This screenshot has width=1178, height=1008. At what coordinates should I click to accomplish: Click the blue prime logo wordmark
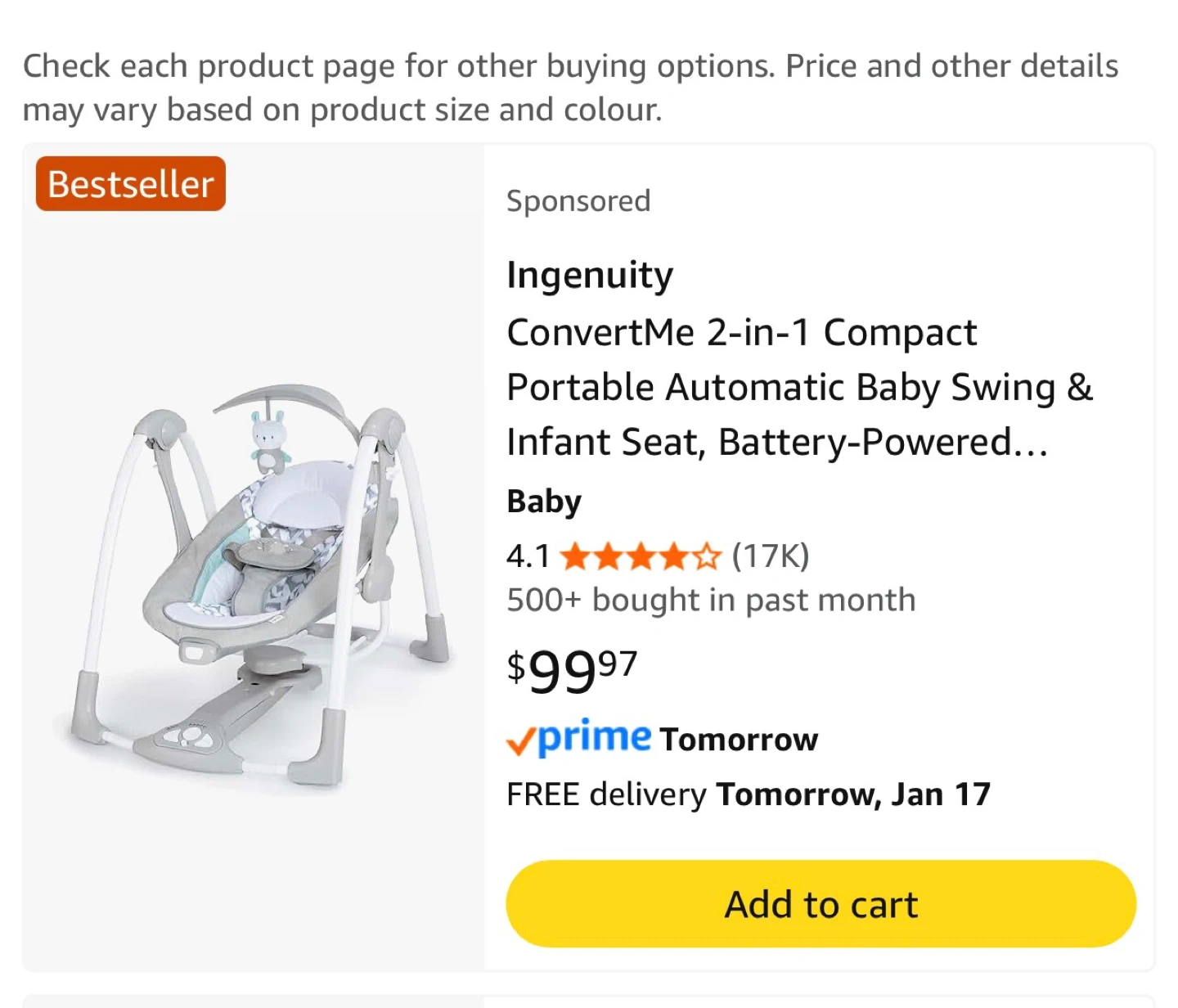595,737
